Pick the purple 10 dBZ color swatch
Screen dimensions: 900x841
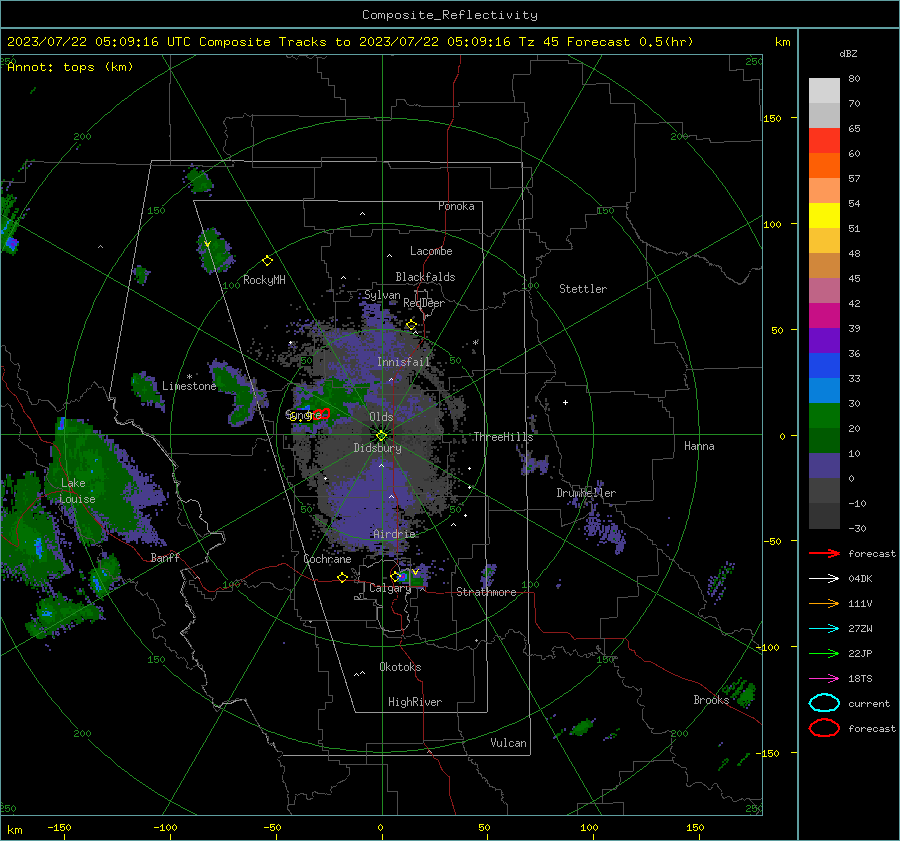[x=824, y=465]
